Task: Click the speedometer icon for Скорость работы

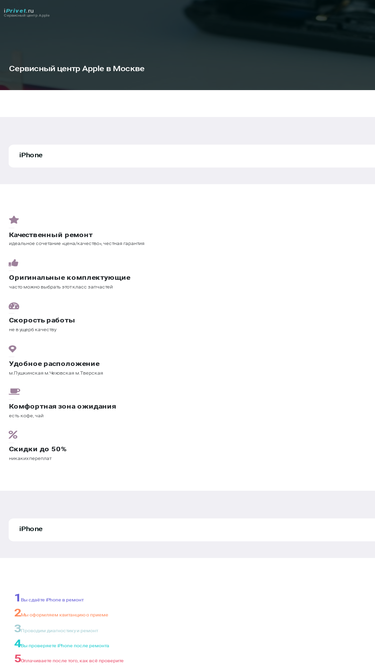Action: point(14,306)
